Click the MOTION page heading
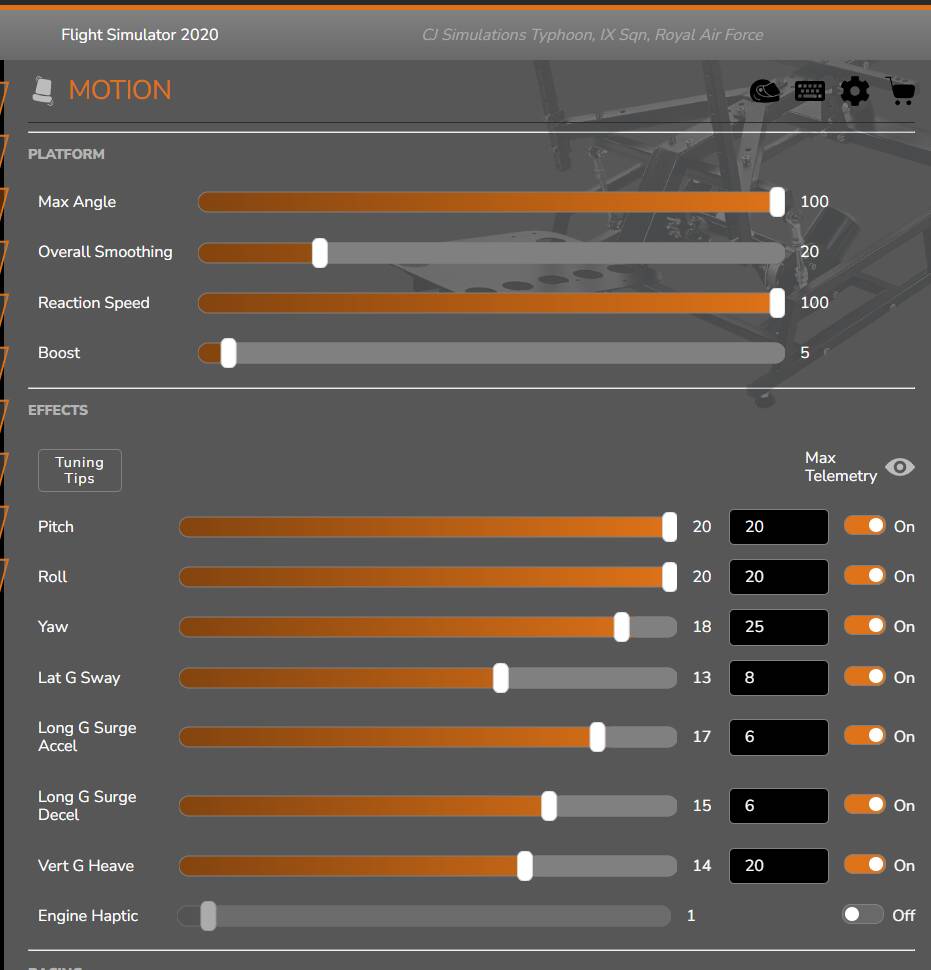The height and width of the screenshot is (970, 931). click(120, 89)
